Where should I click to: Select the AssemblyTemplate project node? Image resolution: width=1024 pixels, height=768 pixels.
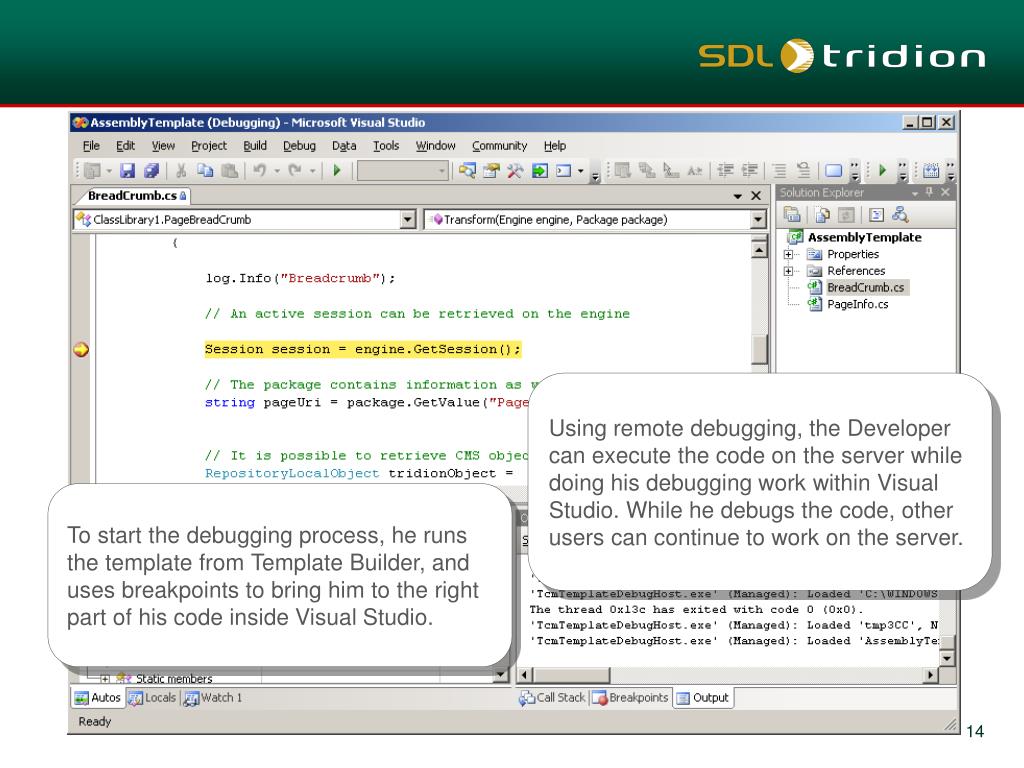(x=865, y=238)
